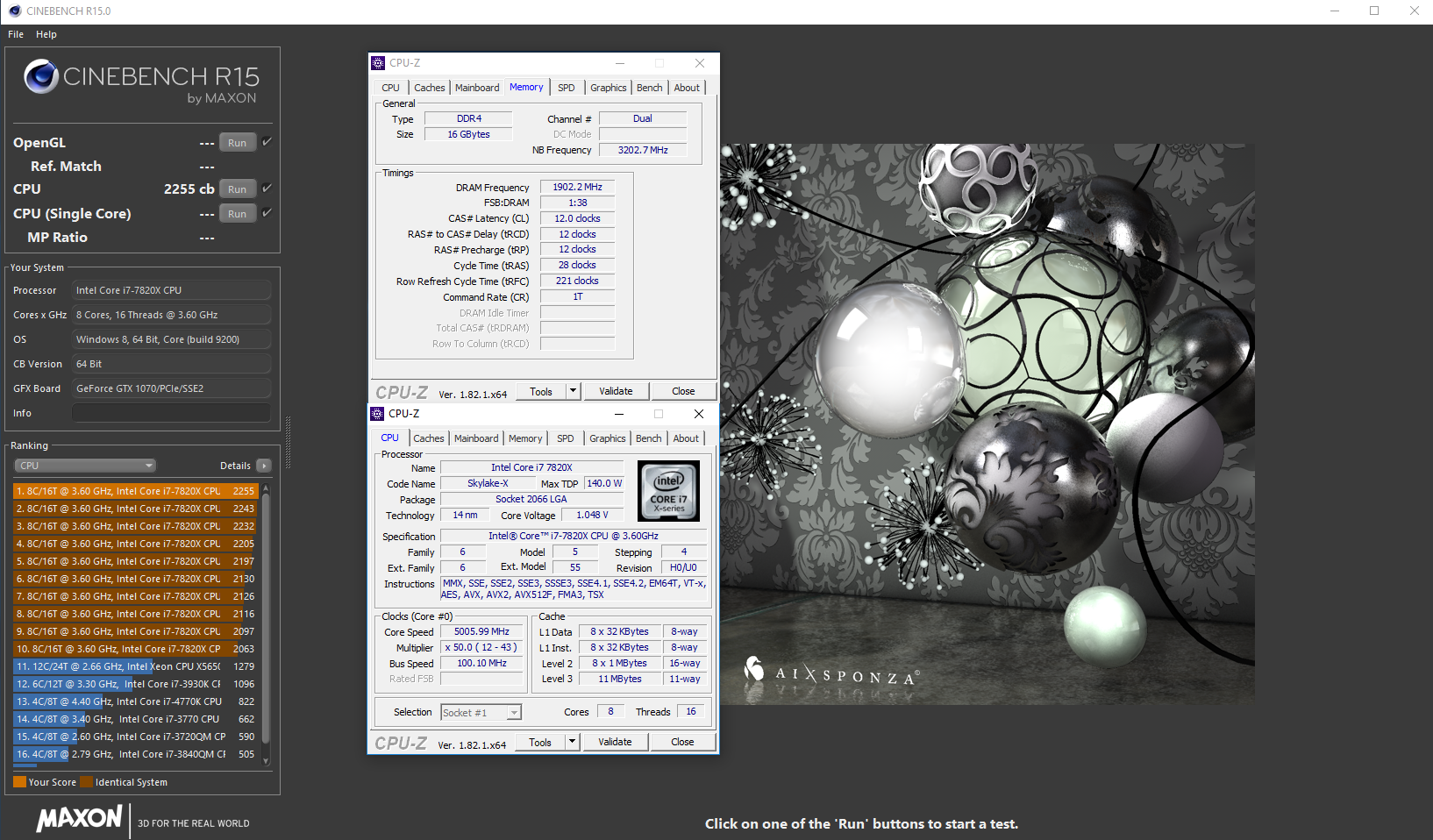Viewport: 1433px width, 840px height.
Task: Run the OpenGL benchmark
Action: point(238,143)
